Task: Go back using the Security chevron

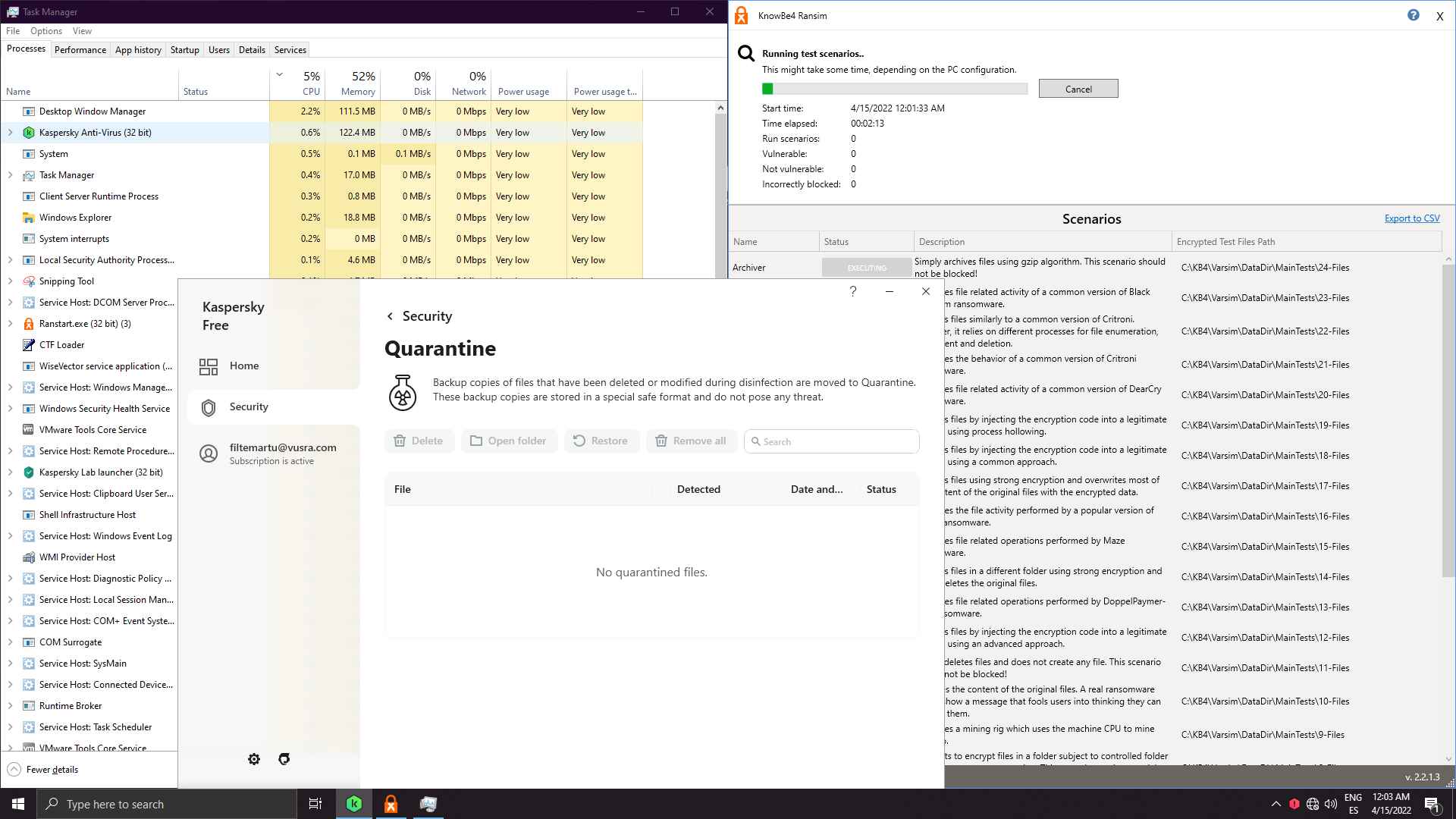Action: (390, 316)
